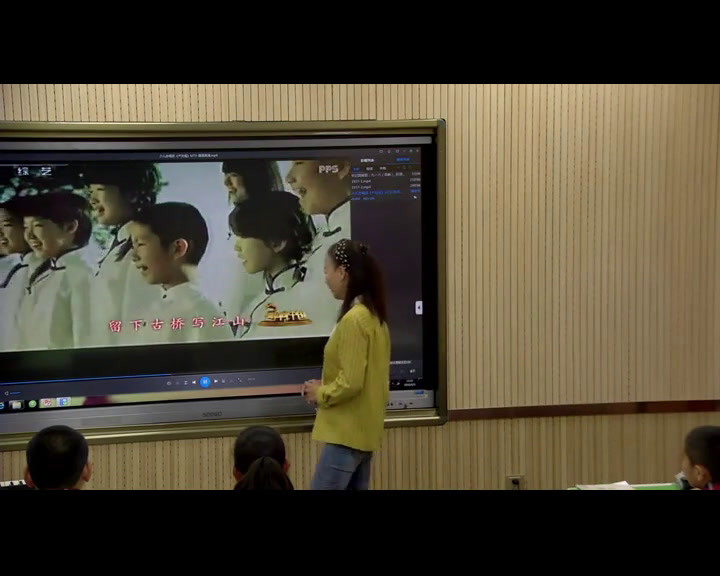Image resolution: width=720 pixels, height=576 pixels.
Task: Skip to next track in player
Action: point(216,381)
